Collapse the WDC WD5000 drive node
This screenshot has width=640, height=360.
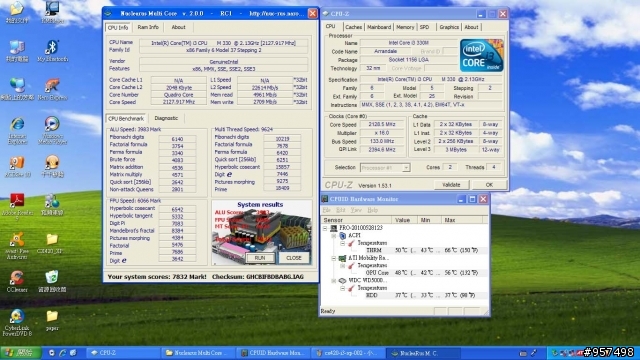[333, 281]
